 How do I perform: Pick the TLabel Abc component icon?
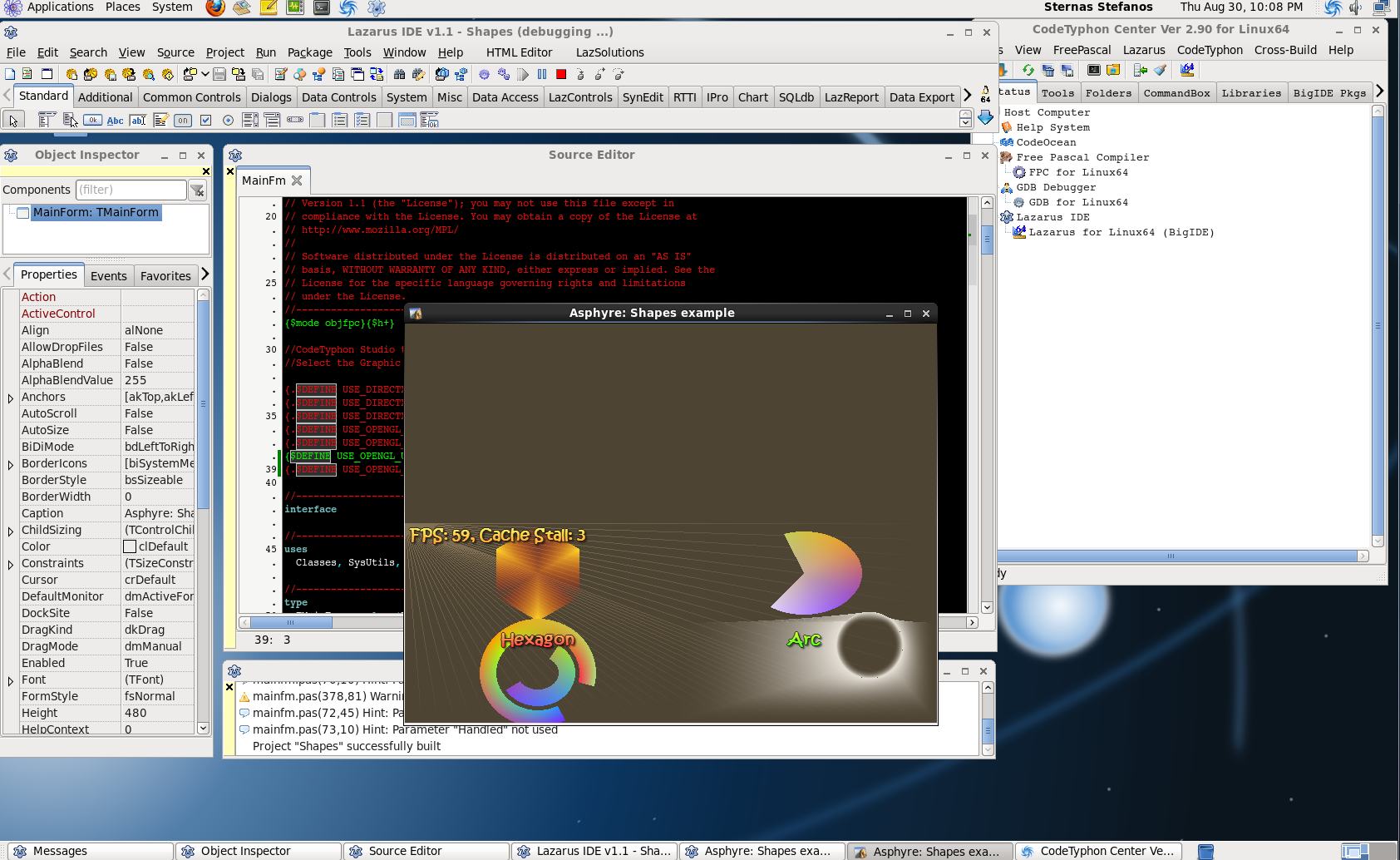click(116, 120)
